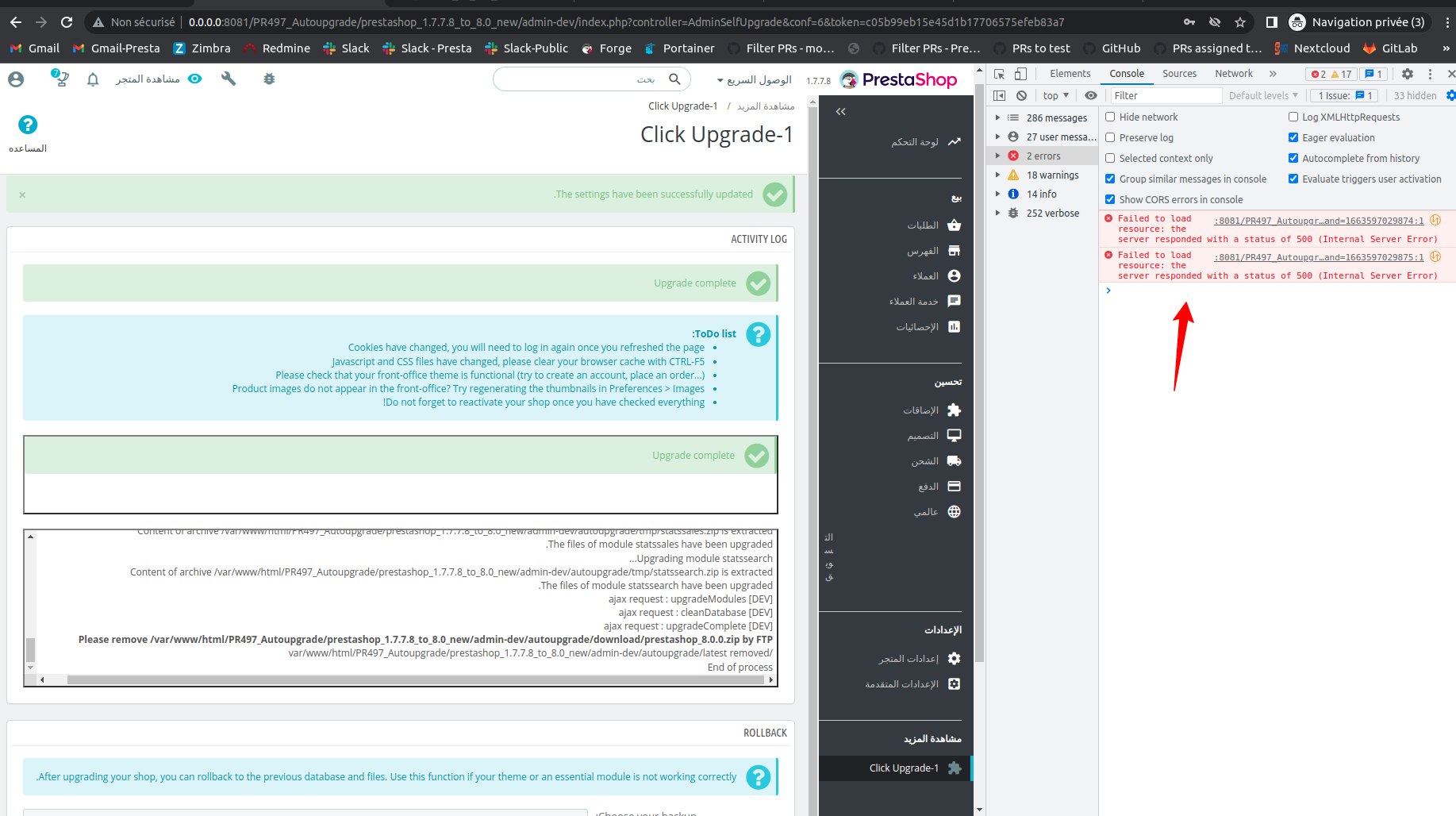Click the الإحصائيات stats icon in sidebar
This screenshot has width=1456, height=816.
(x=954, y=326)
